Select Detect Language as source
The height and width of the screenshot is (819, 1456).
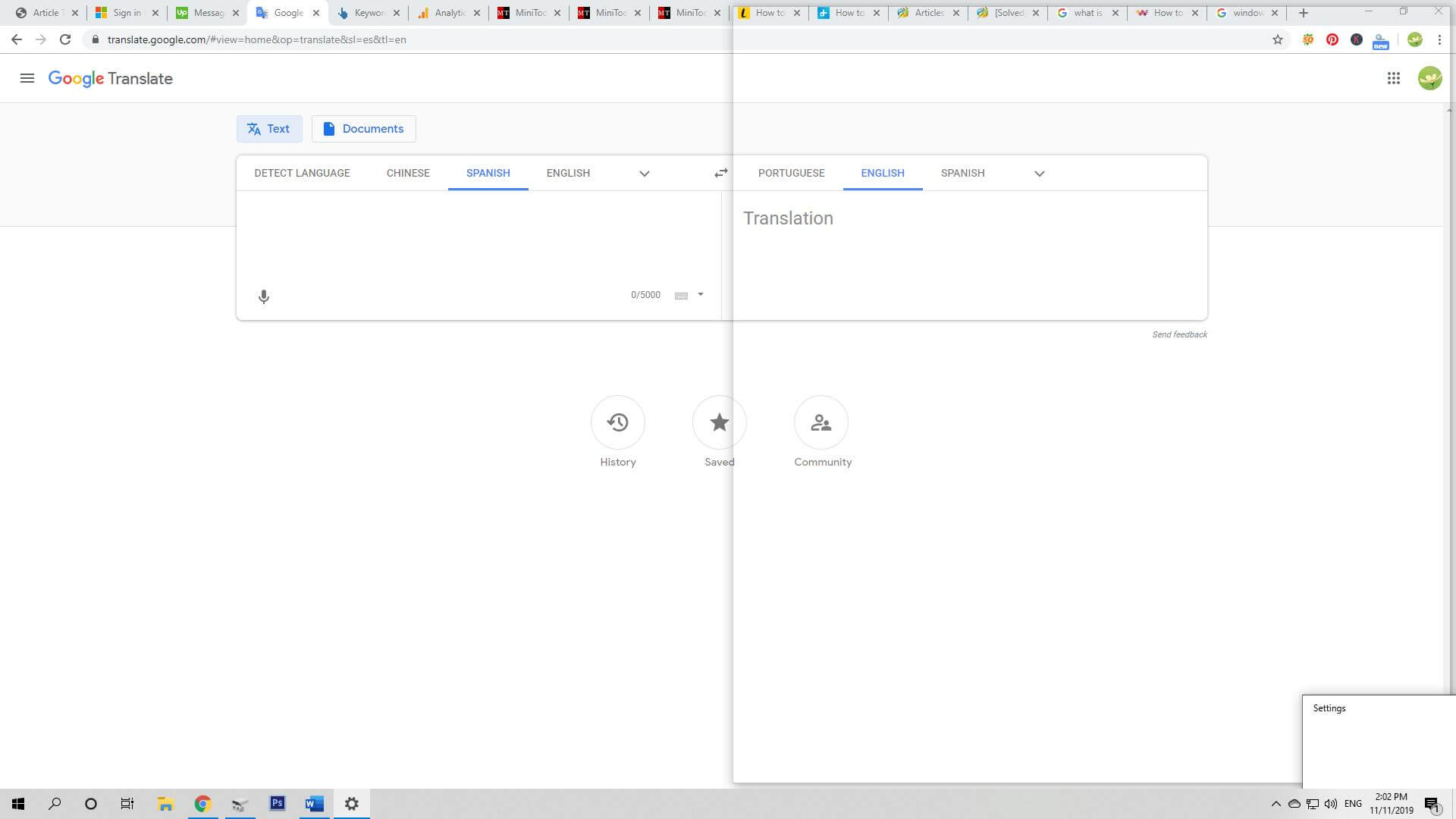pyautogui.click(x=302, y=173)
